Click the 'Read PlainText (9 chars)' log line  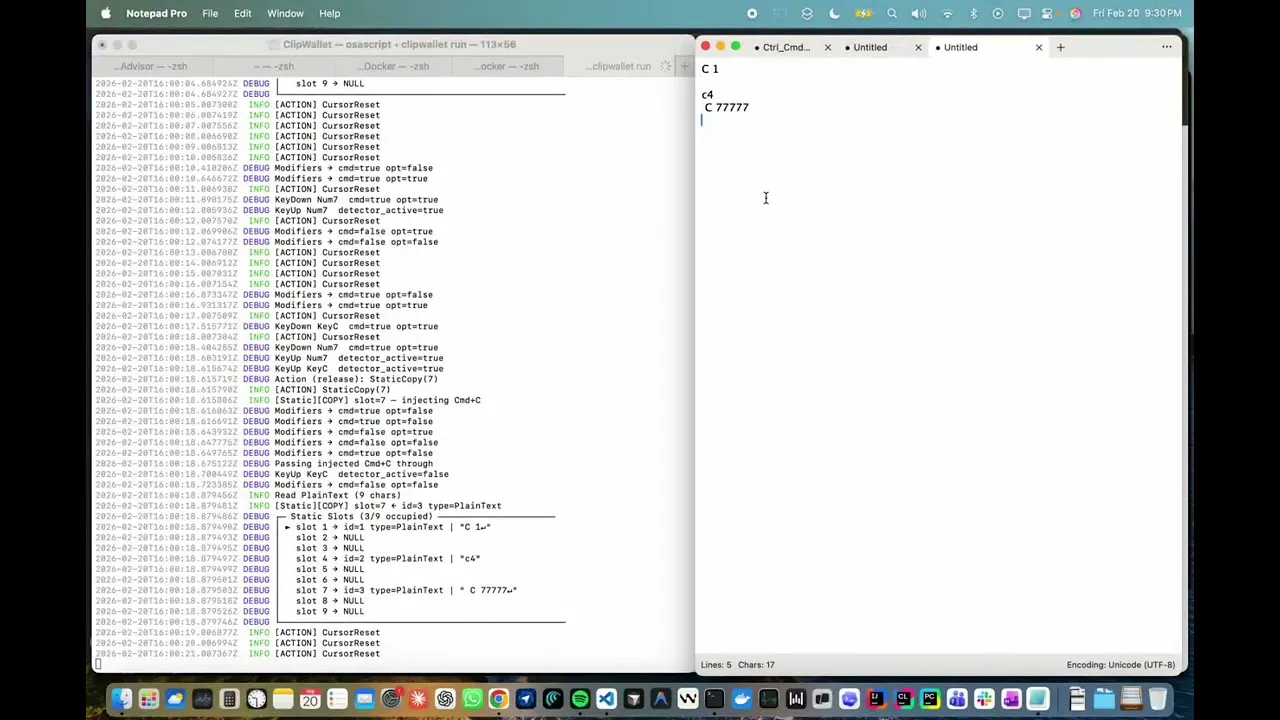[337, 495]
